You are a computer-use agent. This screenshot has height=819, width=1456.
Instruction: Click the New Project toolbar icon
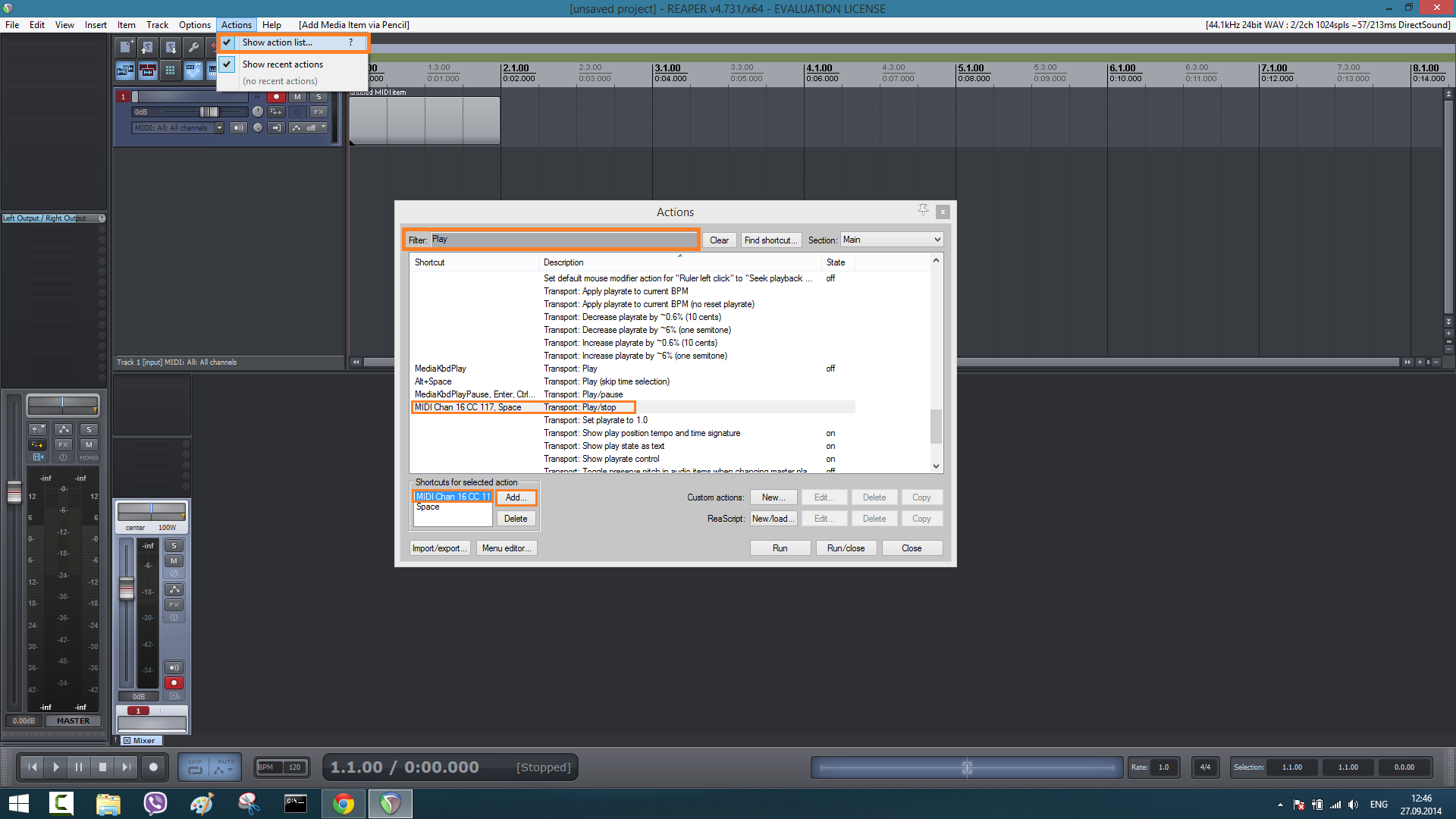point(125,47)
